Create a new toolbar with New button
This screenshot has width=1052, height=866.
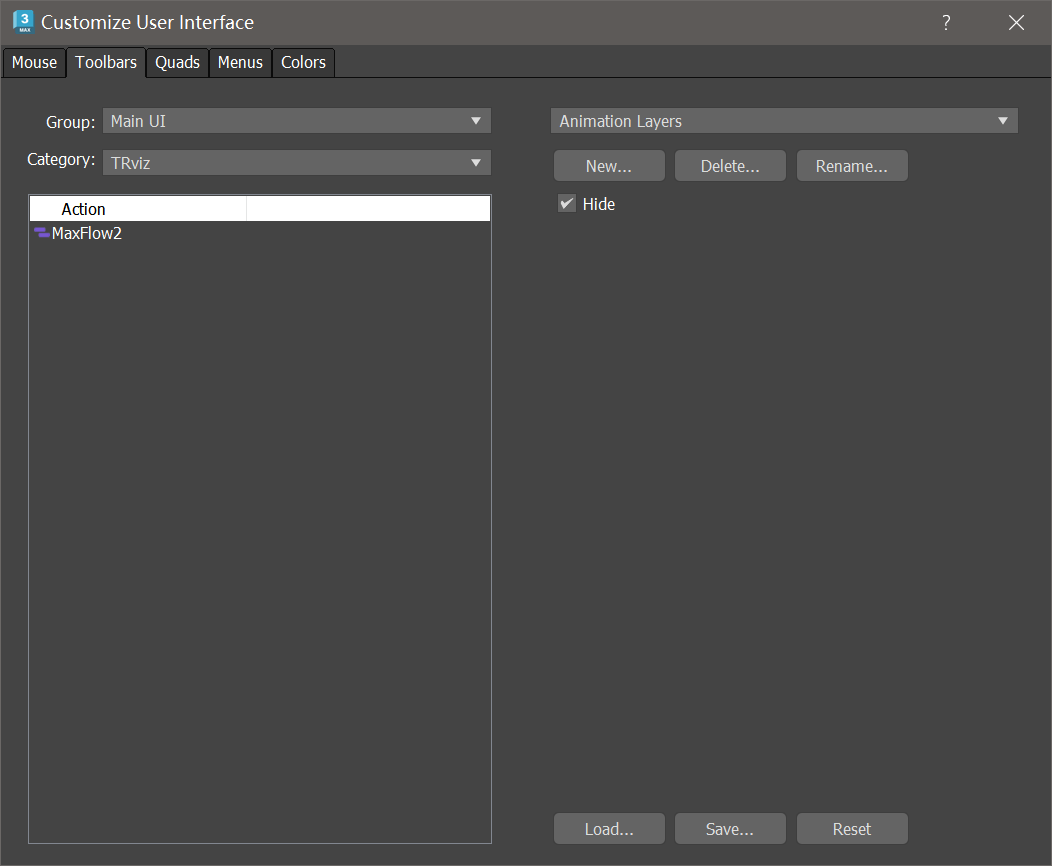click(x=609, y=165)
